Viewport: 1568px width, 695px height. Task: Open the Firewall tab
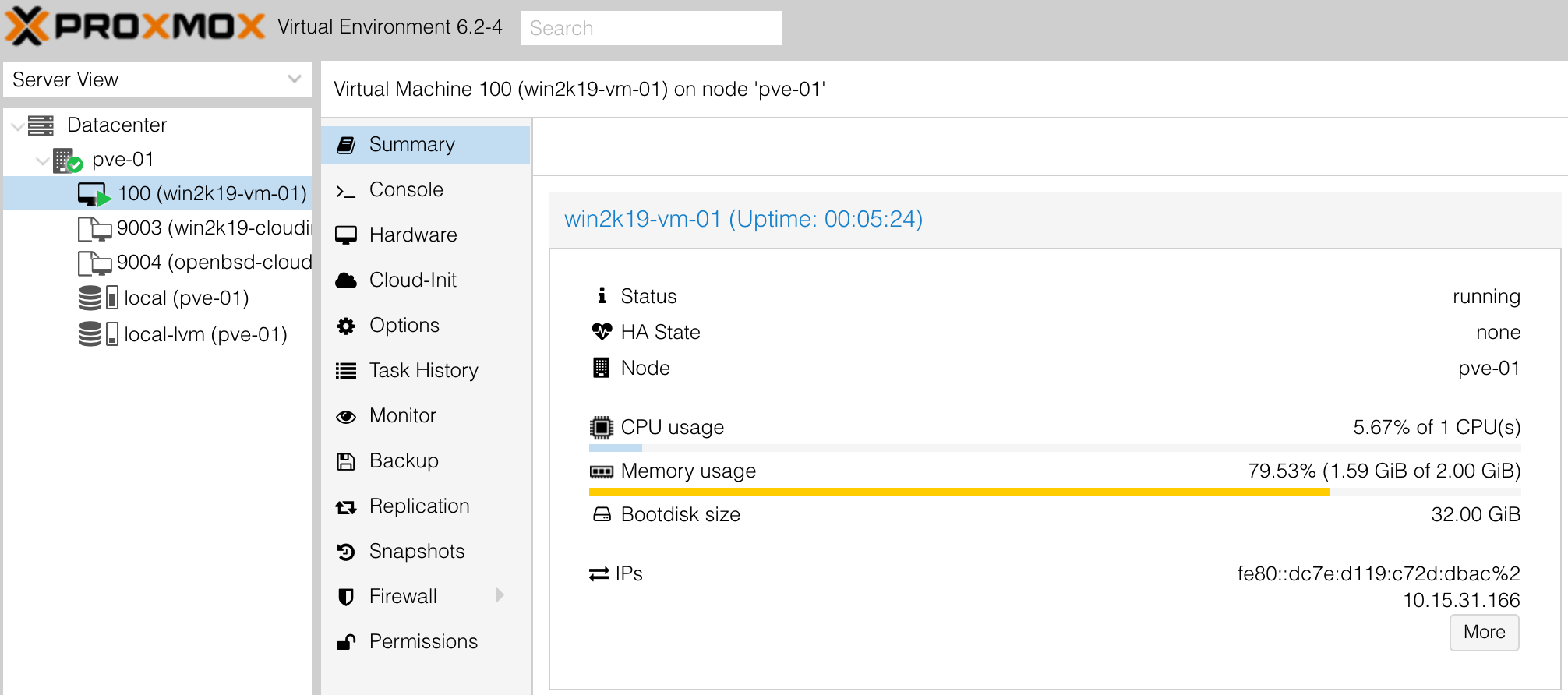(426, 597)
